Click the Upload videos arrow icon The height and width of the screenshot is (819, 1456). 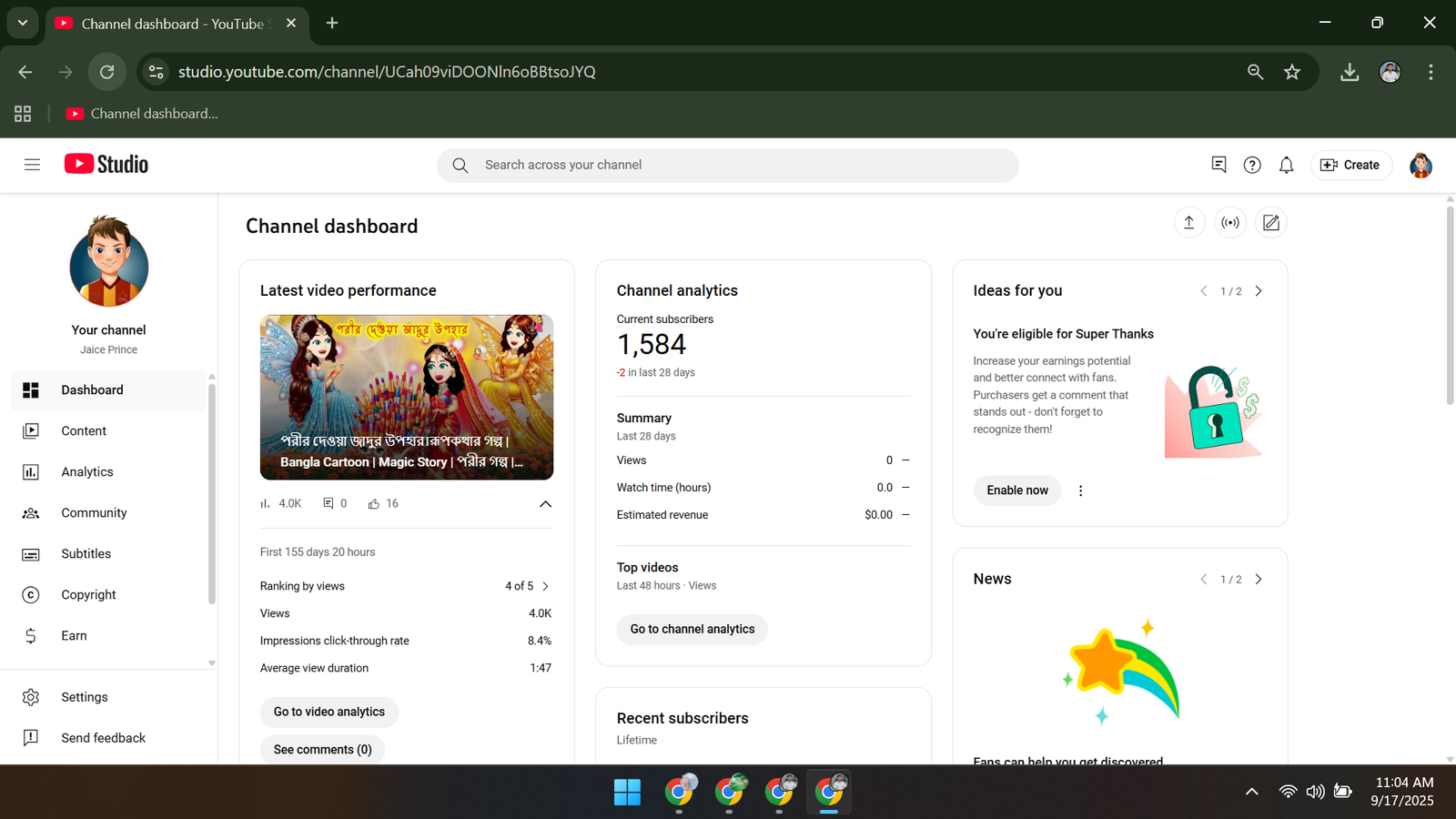1188,223
